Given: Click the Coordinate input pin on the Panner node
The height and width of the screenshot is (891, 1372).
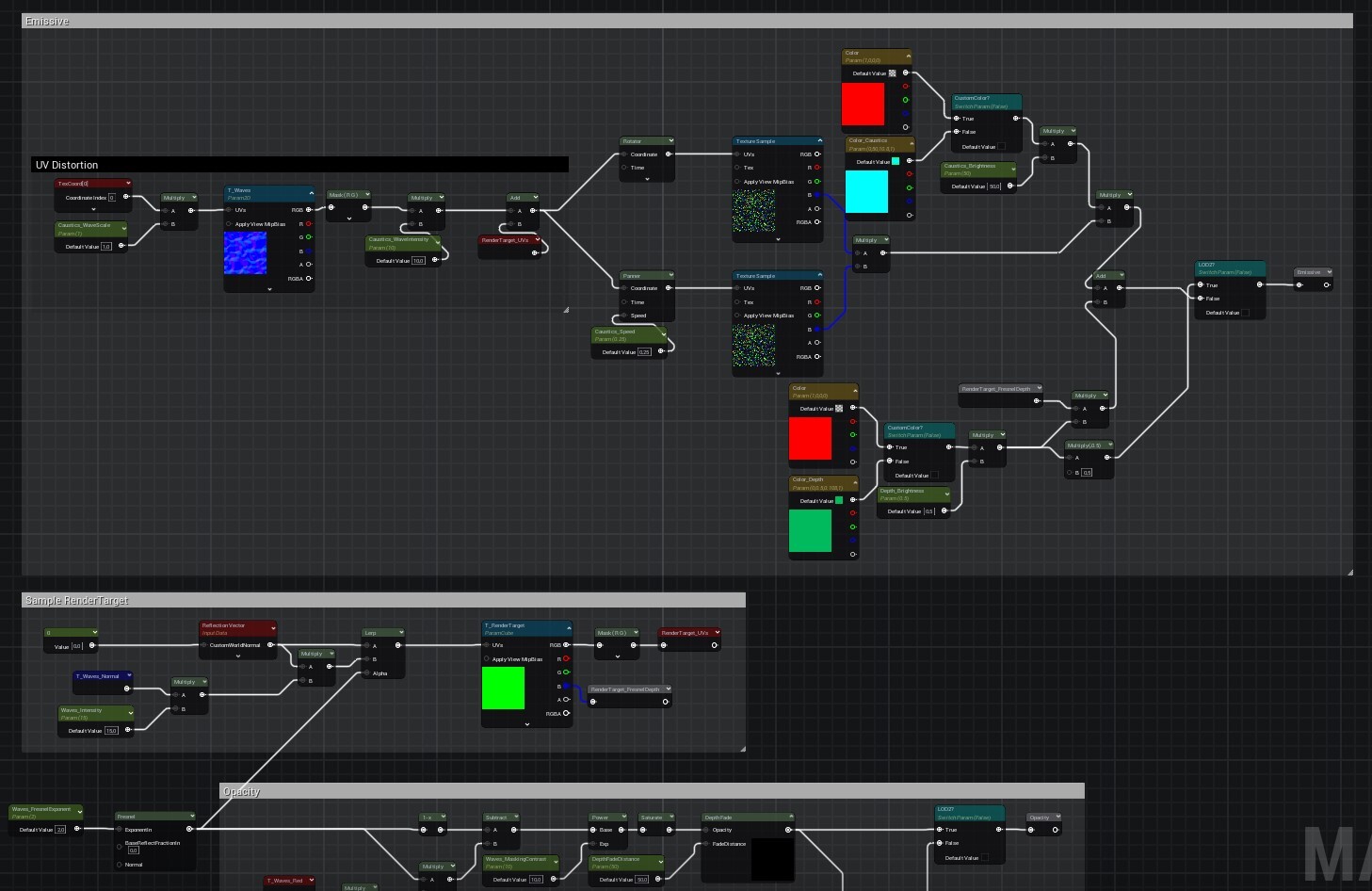Looking at the screenshot, I should point(624,288).
